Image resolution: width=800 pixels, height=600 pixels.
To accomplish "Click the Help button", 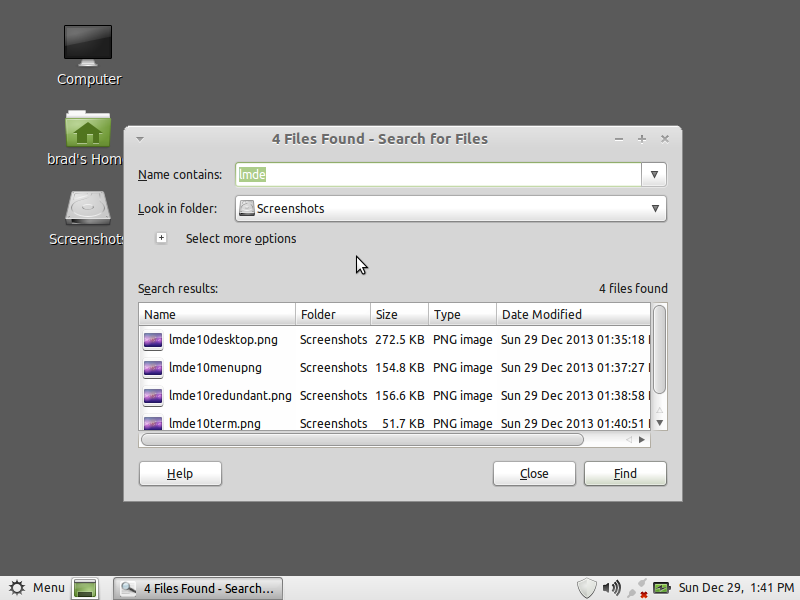I will [180, 473].
